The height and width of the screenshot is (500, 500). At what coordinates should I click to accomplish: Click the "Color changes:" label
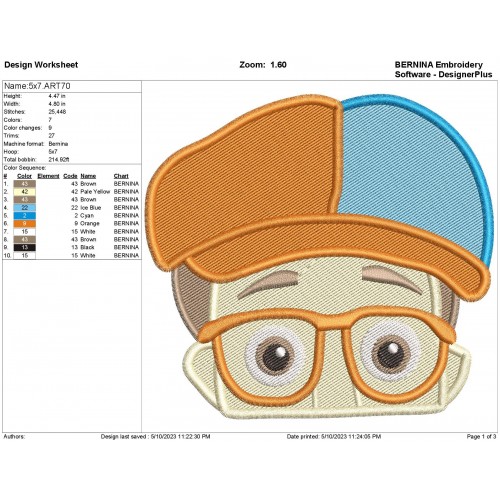(23, 128)
